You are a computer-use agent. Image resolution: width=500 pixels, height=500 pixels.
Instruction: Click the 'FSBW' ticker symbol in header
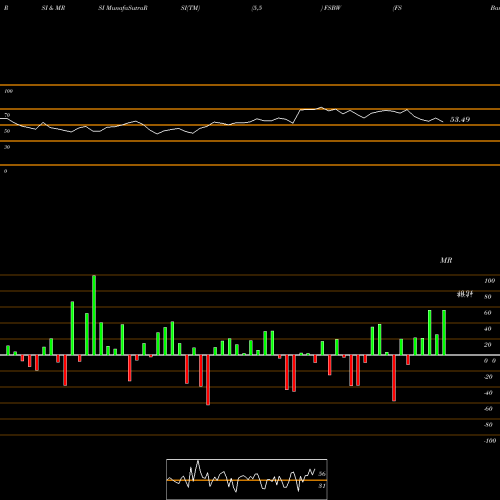pyautogui.click(x=332, y=8)
